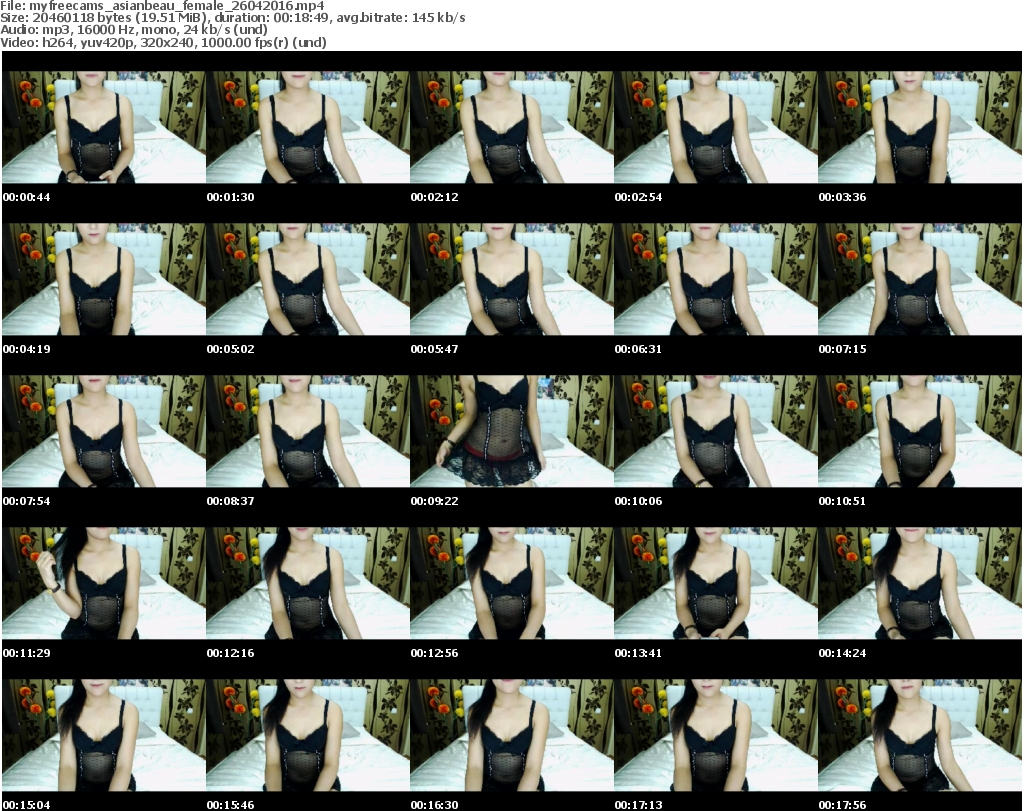Open the thumbnail above timestamp 00:06:31

click(716, 279)
